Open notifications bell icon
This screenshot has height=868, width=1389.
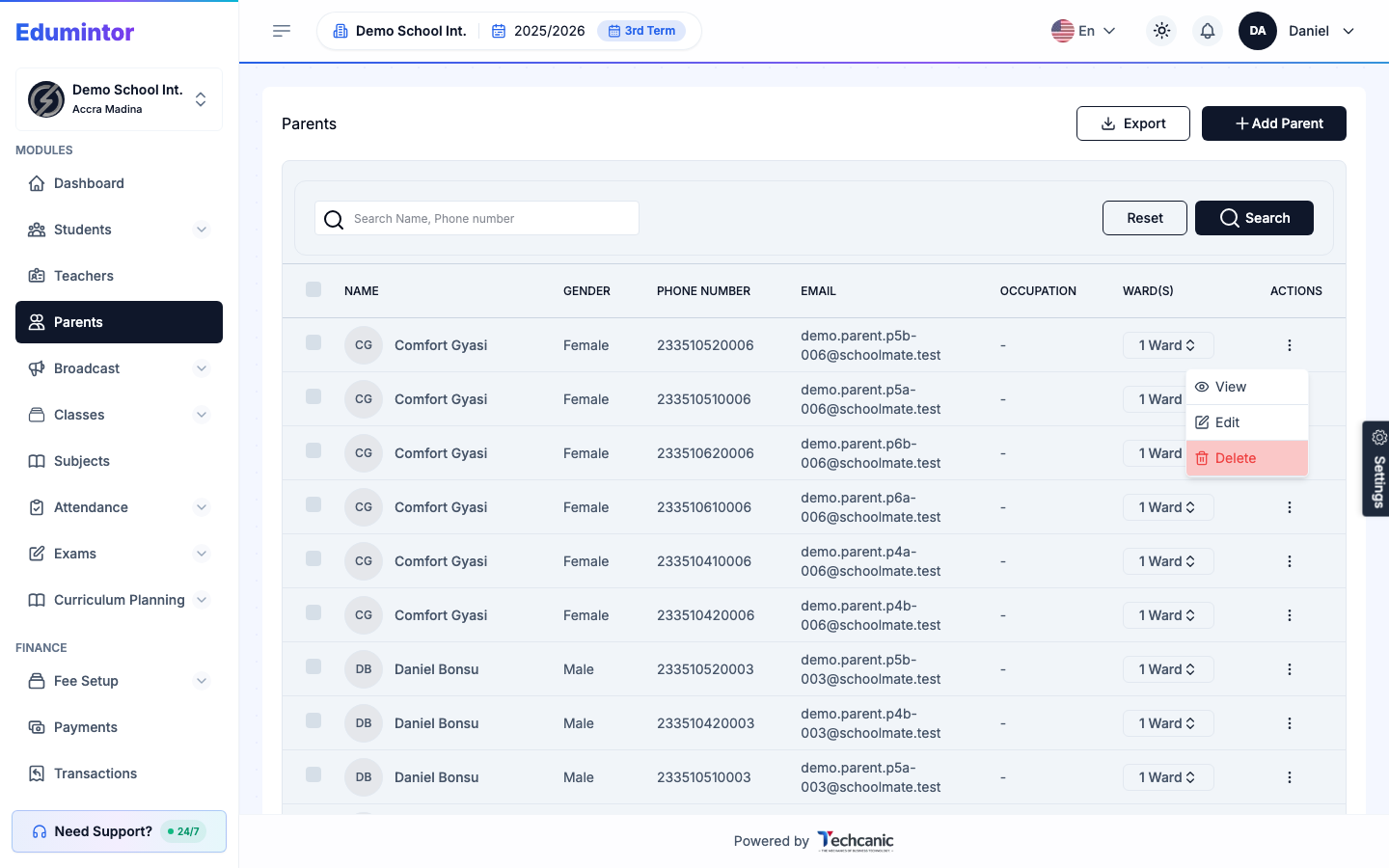coord(1208,31)
